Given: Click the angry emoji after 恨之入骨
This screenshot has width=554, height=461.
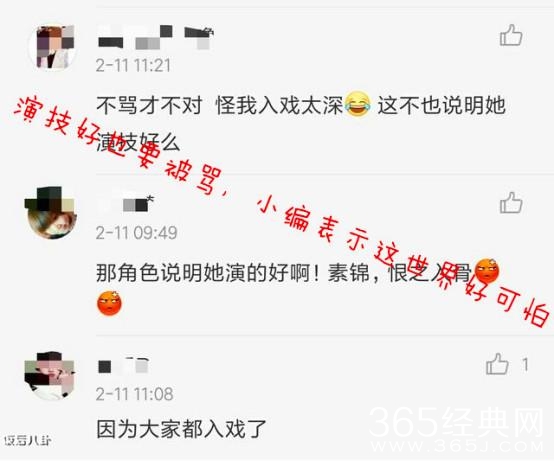Looking at the screenshot, I should pyautogui.click(x=487, y=271).
